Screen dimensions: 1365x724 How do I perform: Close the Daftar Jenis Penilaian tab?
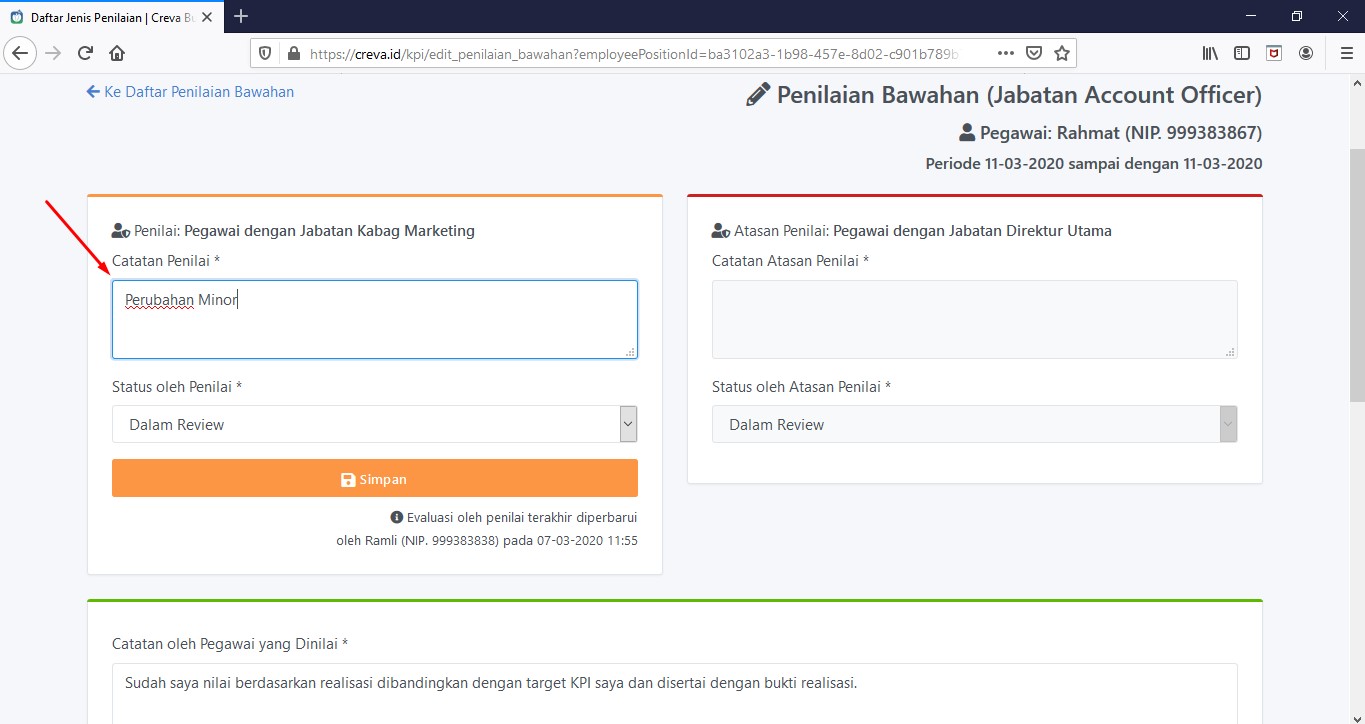pyautogui.click(x=207, y=17)
